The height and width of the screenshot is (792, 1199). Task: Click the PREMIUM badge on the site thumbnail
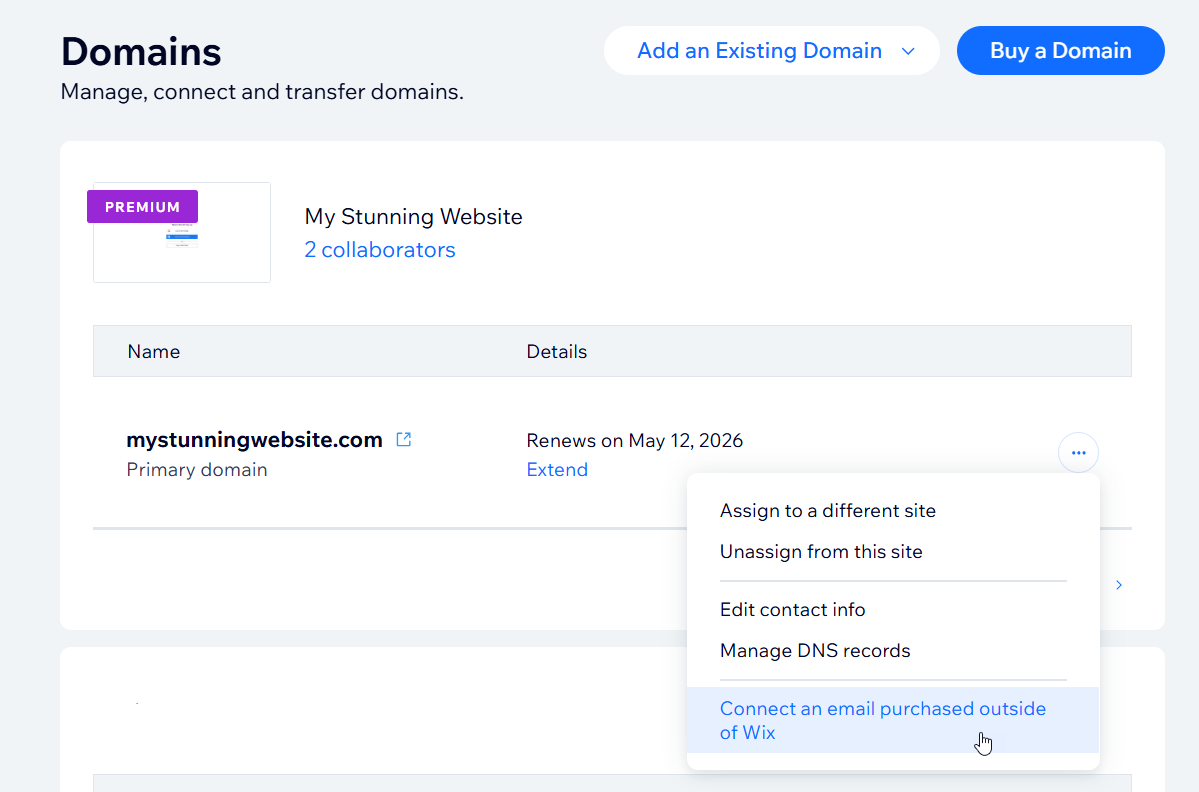pyautogui.click(x=142, y=206)
